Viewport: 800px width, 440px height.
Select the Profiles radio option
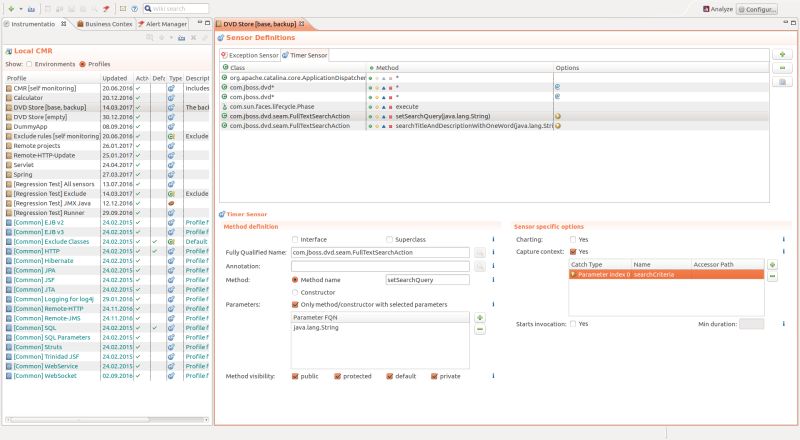point(82,64)
